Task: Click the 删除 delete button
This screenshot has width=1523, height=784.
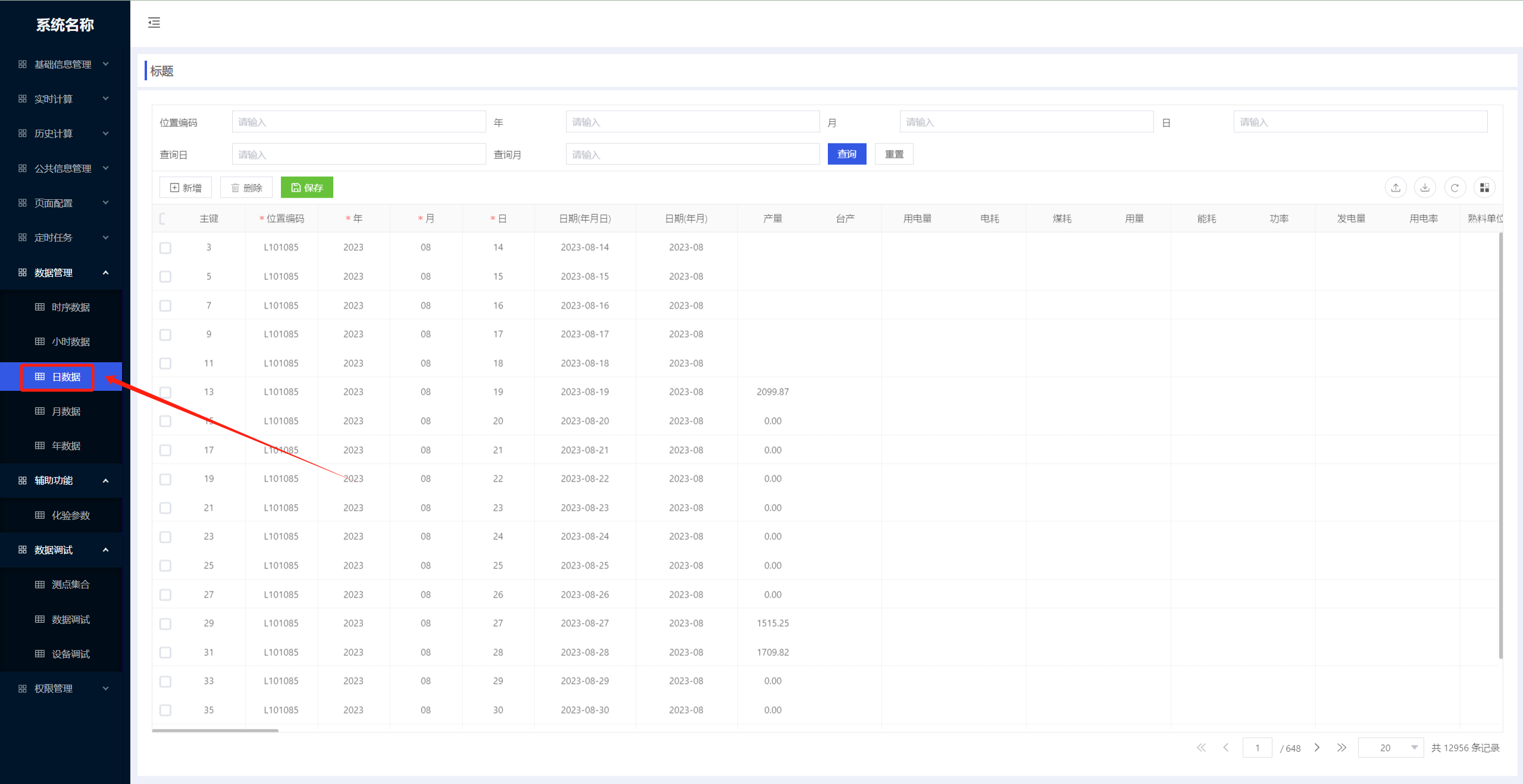Action: tap(246, 188)
